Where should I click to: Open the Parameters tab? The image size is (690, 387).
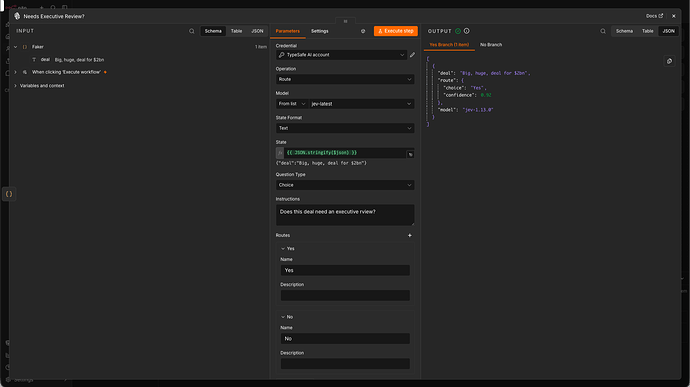click(287, 31)
